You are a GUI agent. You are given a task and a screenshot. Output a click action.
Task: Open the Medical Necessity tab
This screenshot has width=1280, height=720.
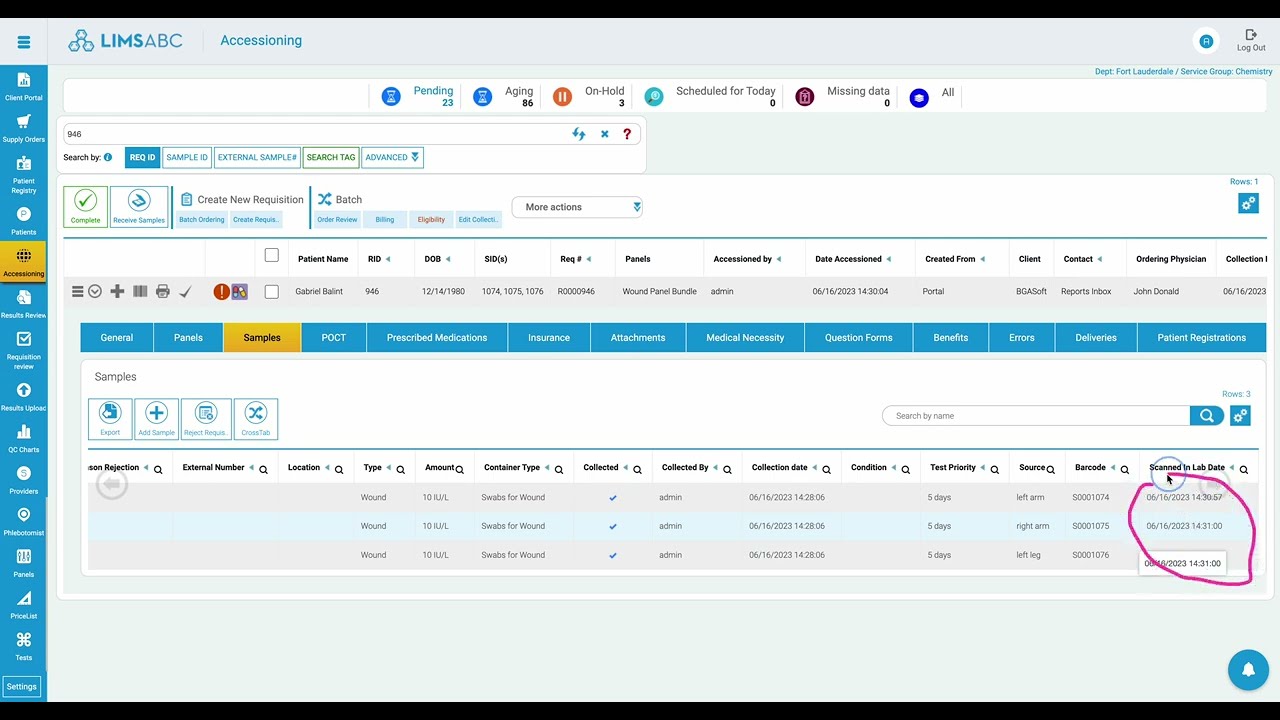click(x=745, y=338)
